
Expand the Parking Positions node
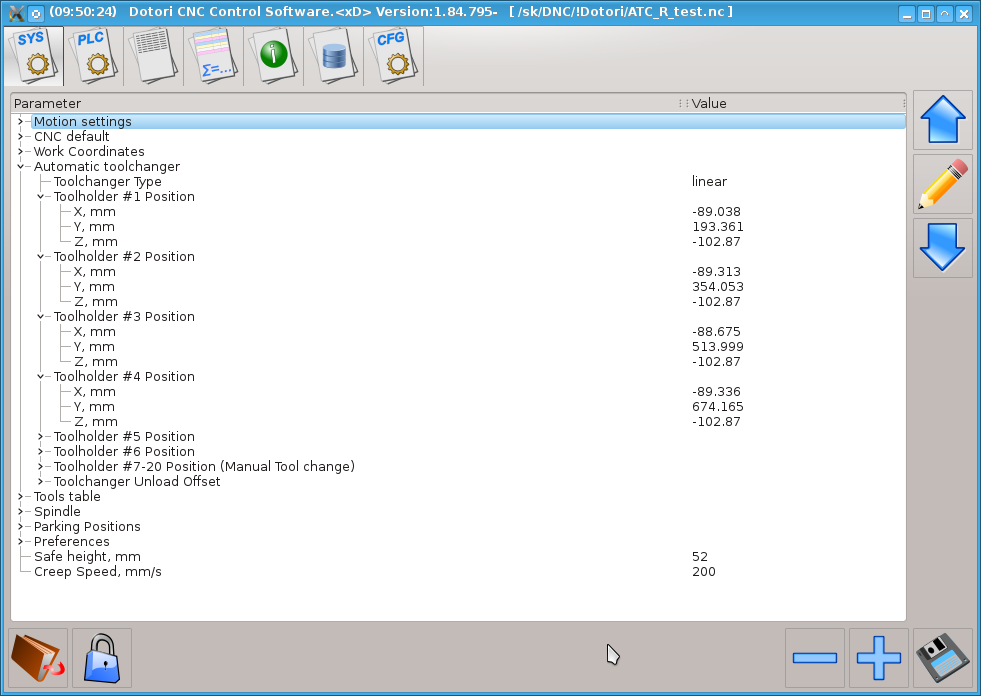click(x=21, y=527)
